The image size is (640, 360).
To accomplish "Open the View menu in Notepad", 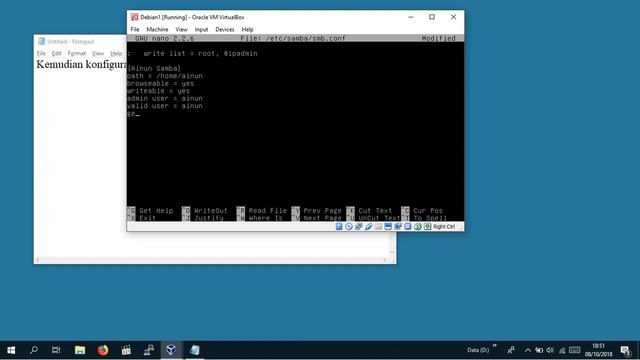I will point(98,53).
